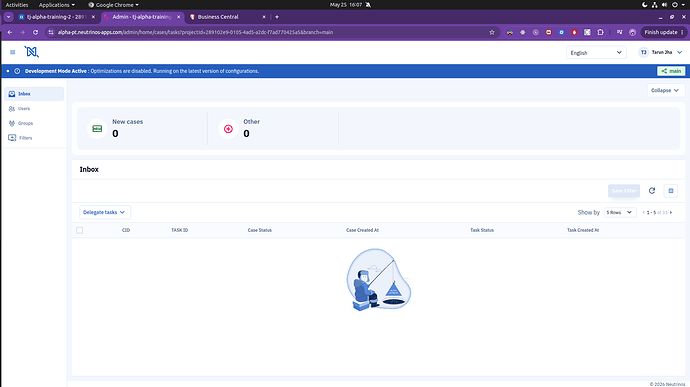Click the red rectangular extension icon
This screenshot has width=690, height=387.
548,32
